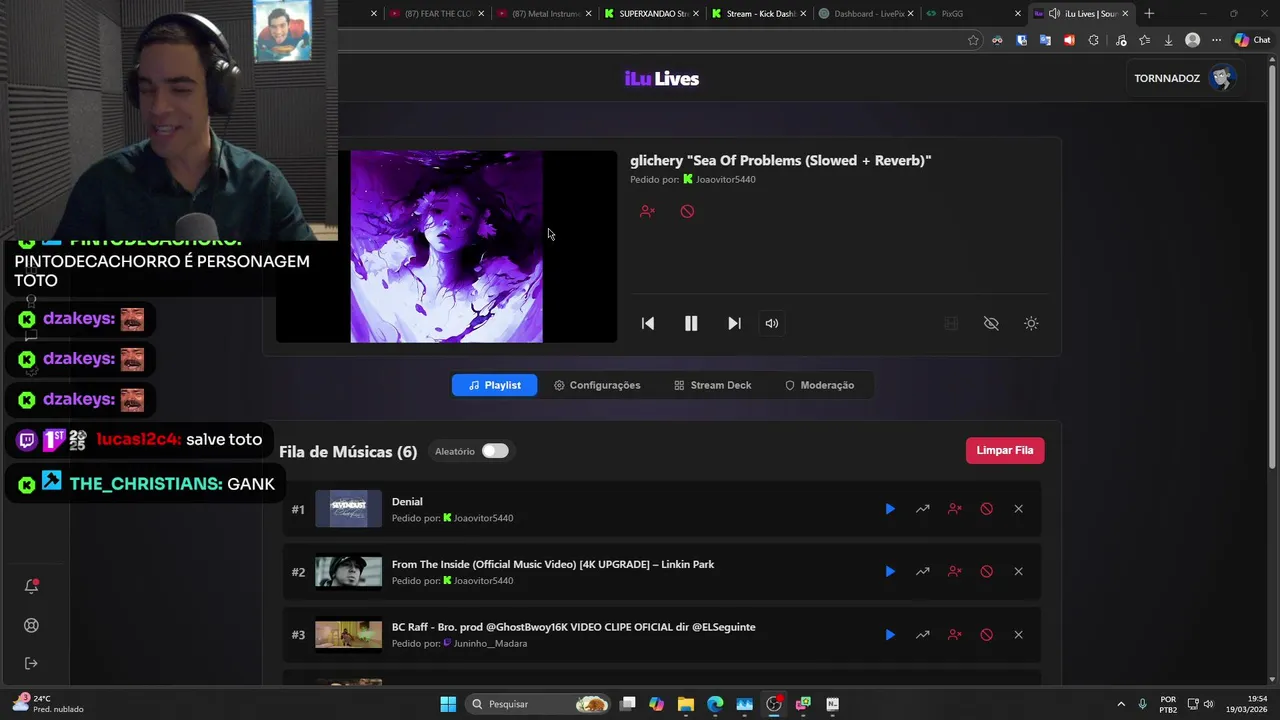Screen dimensions: 1280x720
Task: Prioritize BC Raff - Bro in queue
Action: [923, 635]
